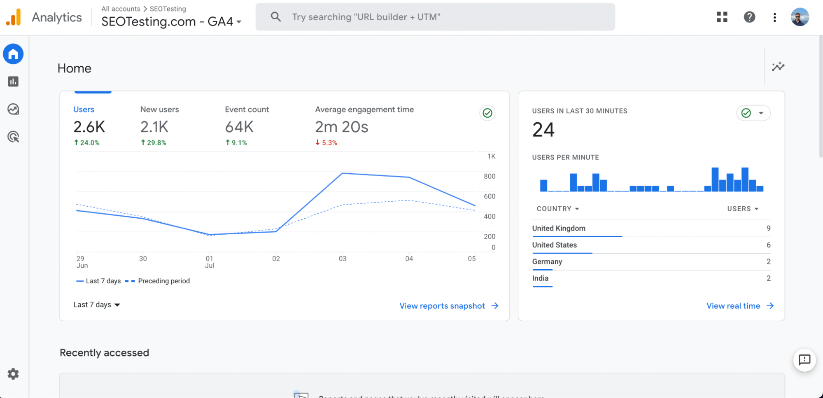Screen dimensions: 823x398
Task: Open the realtime card status check dropdown
Action: coord(753,113)
